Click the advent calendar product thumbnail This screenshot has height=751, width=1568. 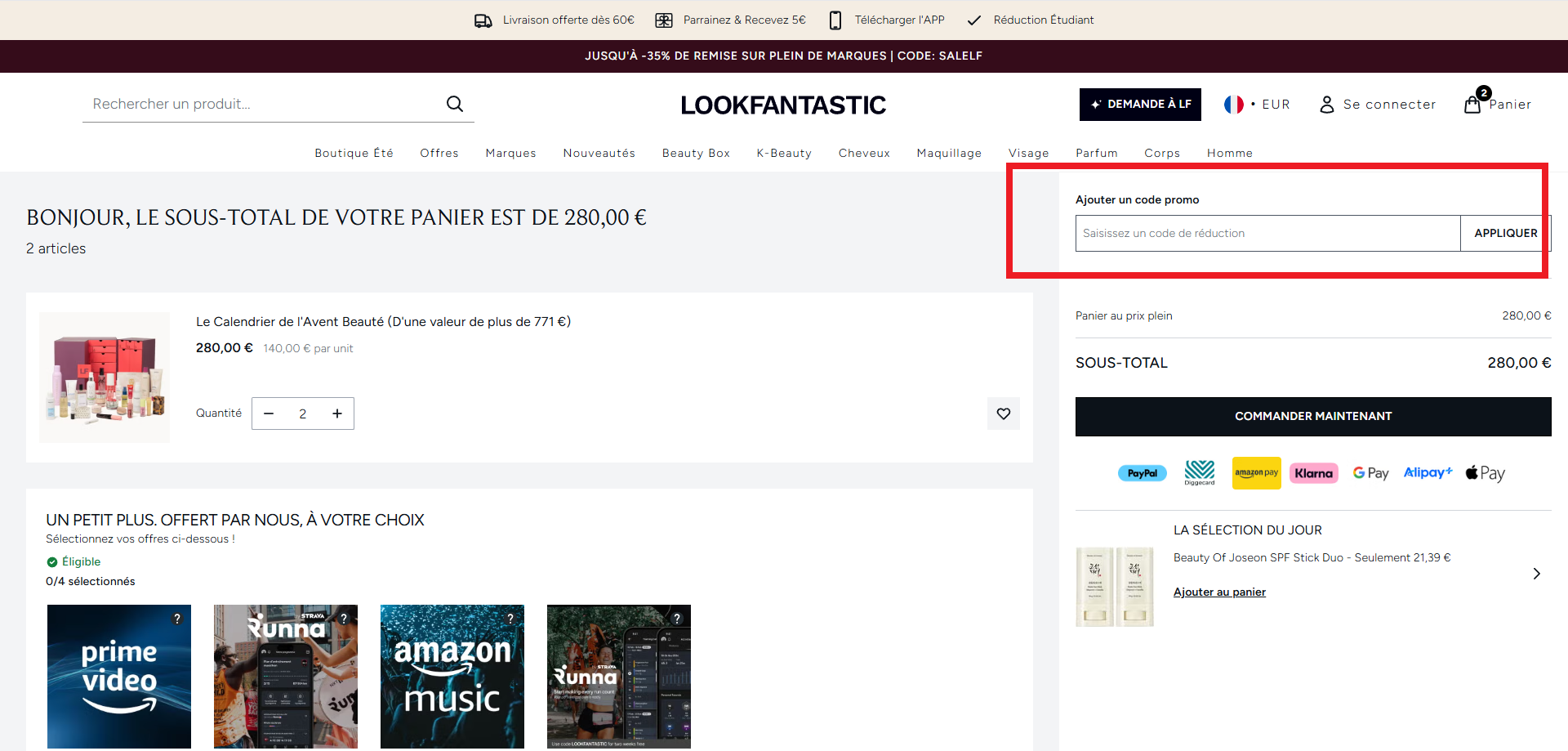[x=105, y=378]
